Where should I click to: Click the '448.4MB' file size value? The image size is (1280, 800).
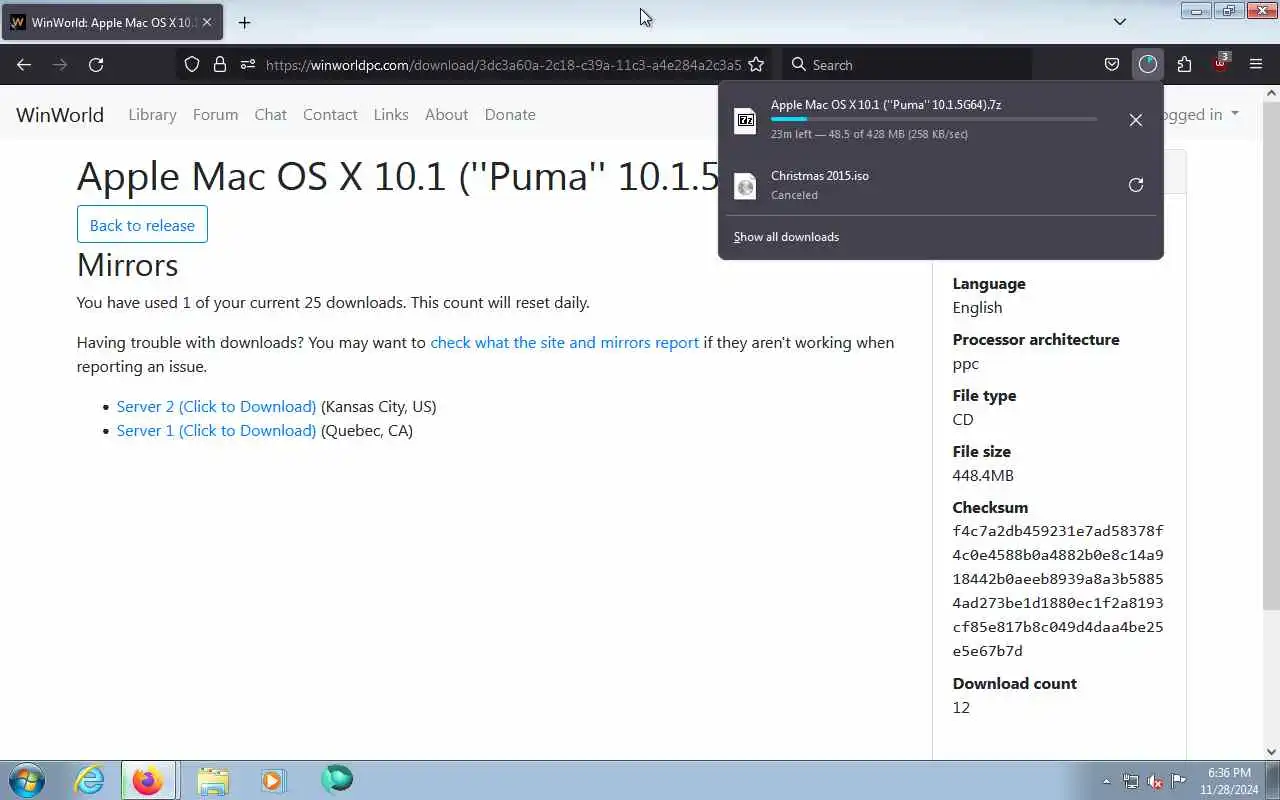pyautogui.click(x=983, y=475)
